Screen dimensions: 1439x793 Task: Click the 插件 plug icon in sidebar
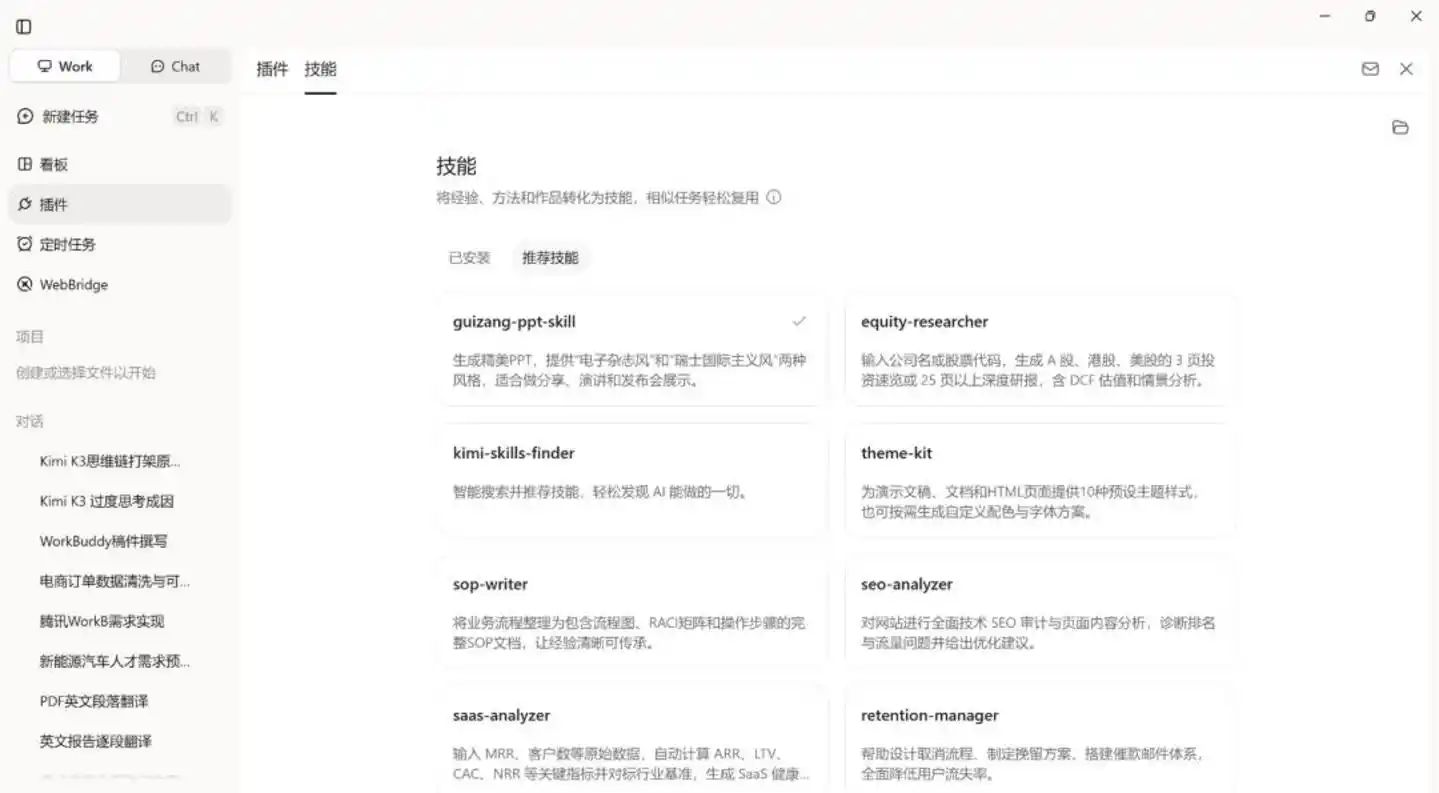tap(25, 204)
